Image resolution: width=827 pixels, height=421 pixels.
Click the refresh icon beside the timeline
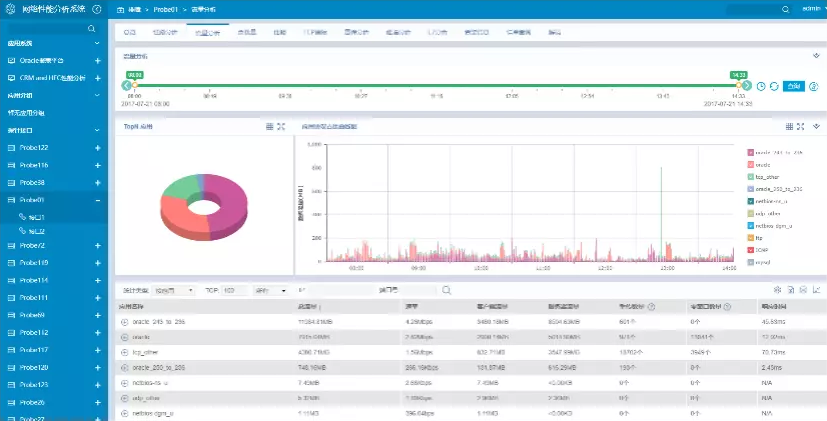click(774, 87)
